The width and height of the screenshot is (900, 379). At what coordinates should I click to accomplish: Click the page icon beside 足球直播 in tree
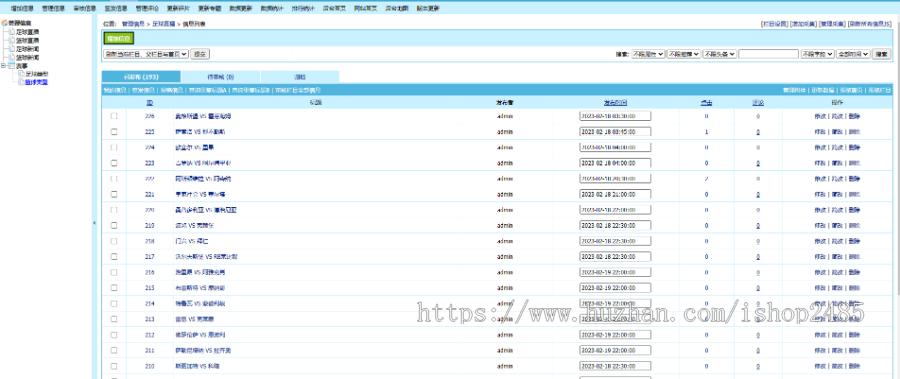tap(12, 33)
